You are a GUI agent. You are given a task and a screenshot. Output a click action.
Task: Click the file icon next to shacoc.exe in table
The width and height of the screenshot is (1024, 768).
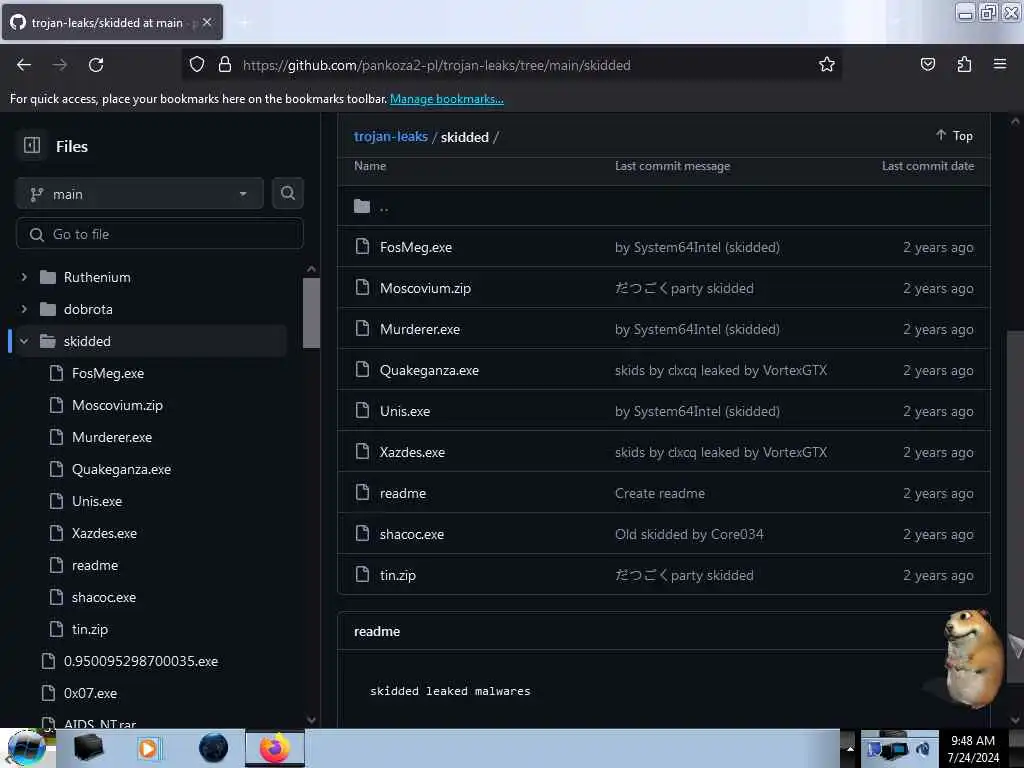(x=362, y=534)
